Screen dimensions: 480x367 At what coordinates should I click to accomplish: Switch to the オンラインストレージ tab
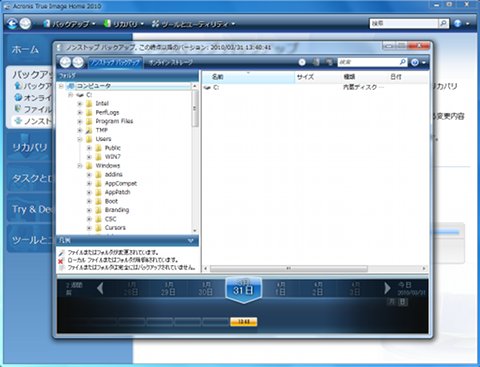[x=171, y=62]
